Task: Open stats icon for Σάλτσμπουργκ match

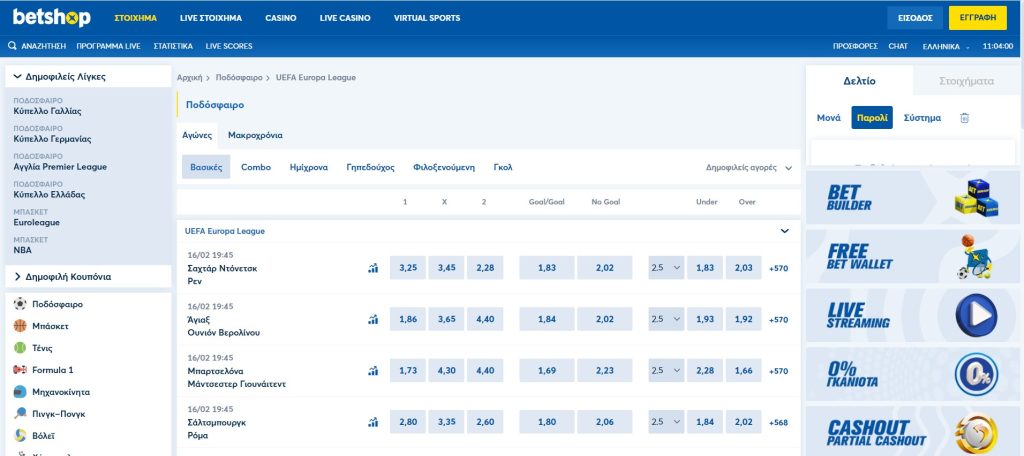Action: [373, 422]
